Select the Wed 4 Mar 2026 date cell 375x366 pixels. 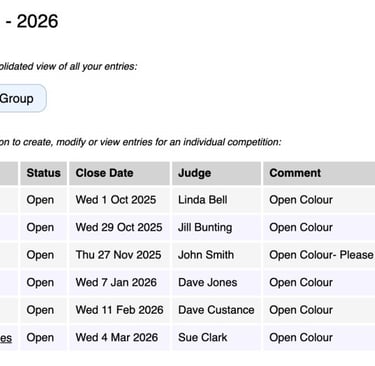[119, 337]
